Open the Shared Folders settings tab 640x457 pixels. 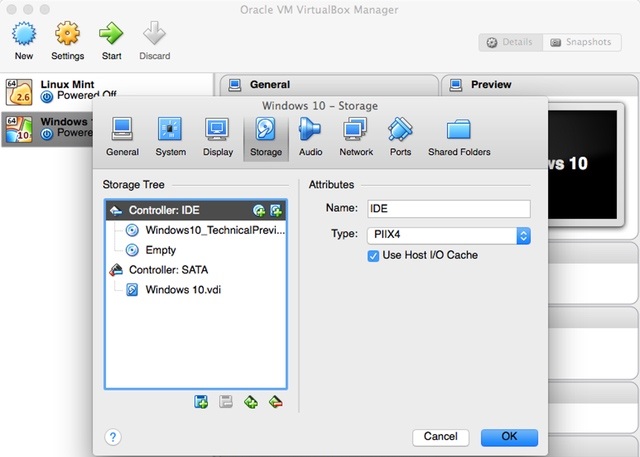459,138
